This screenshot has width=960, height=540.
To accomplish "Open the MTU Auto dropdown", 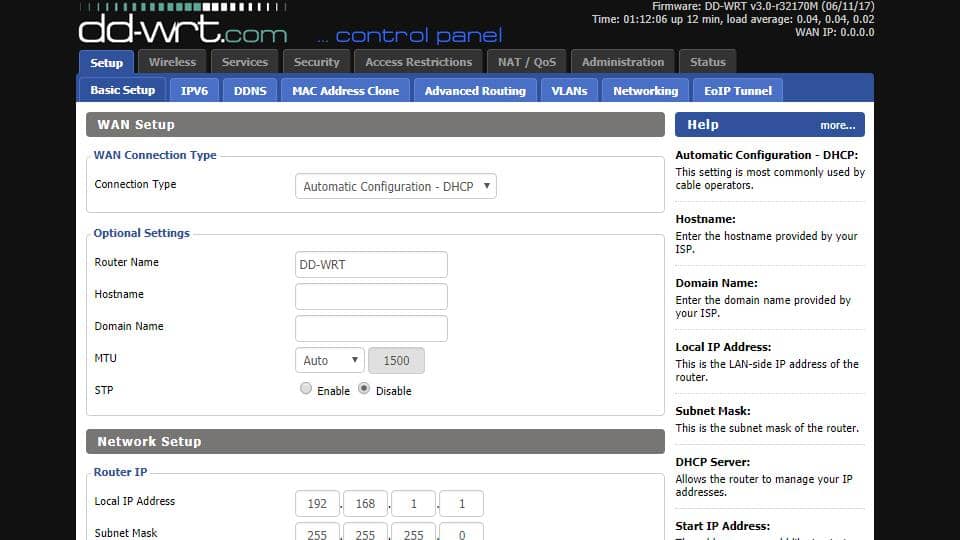I will pyautogui.click(x=329, y=360).
